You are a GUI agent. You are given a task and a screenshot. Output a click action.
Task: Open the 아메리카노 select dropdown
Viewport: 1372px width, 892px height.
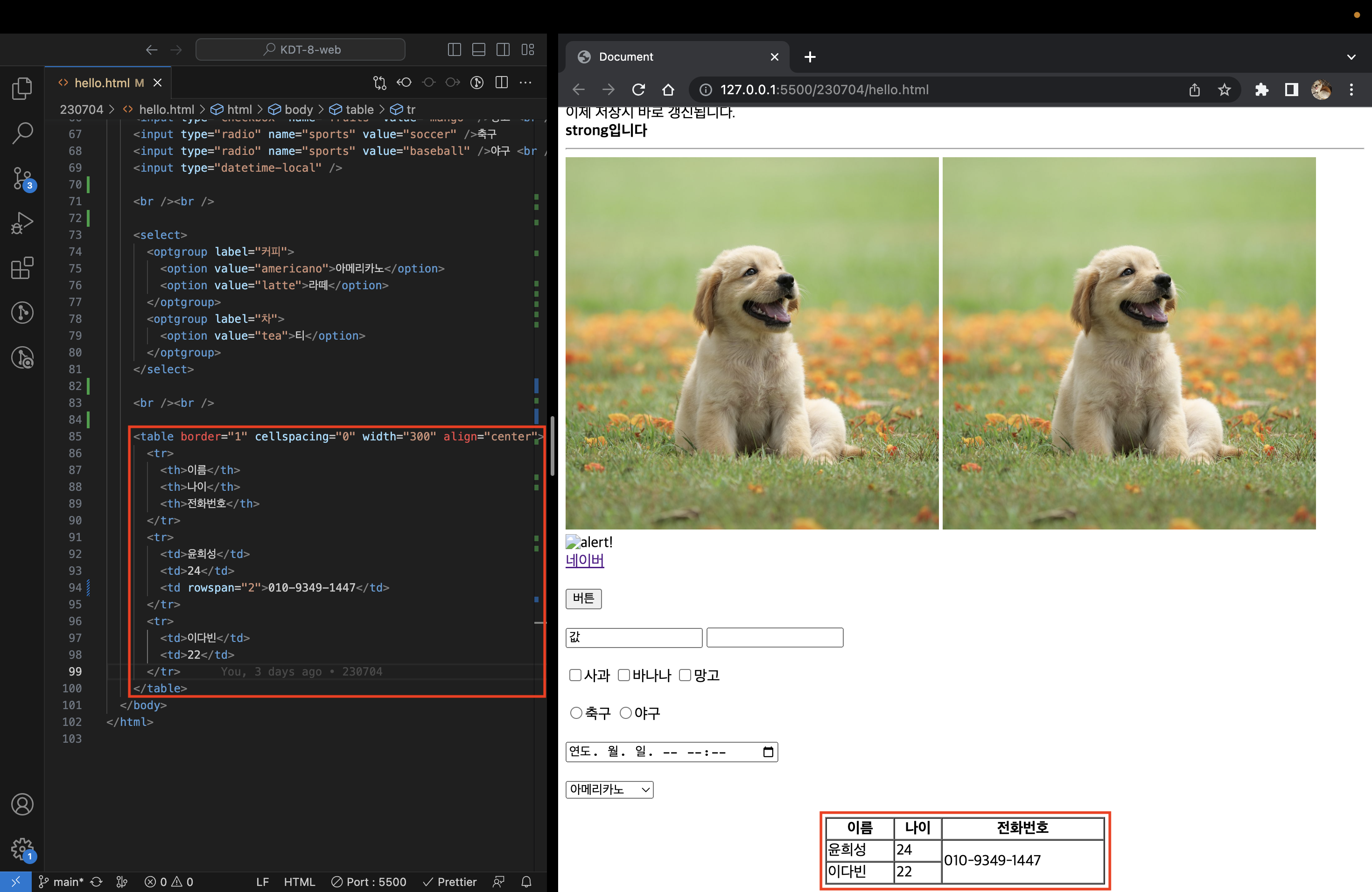pos(609,789)
